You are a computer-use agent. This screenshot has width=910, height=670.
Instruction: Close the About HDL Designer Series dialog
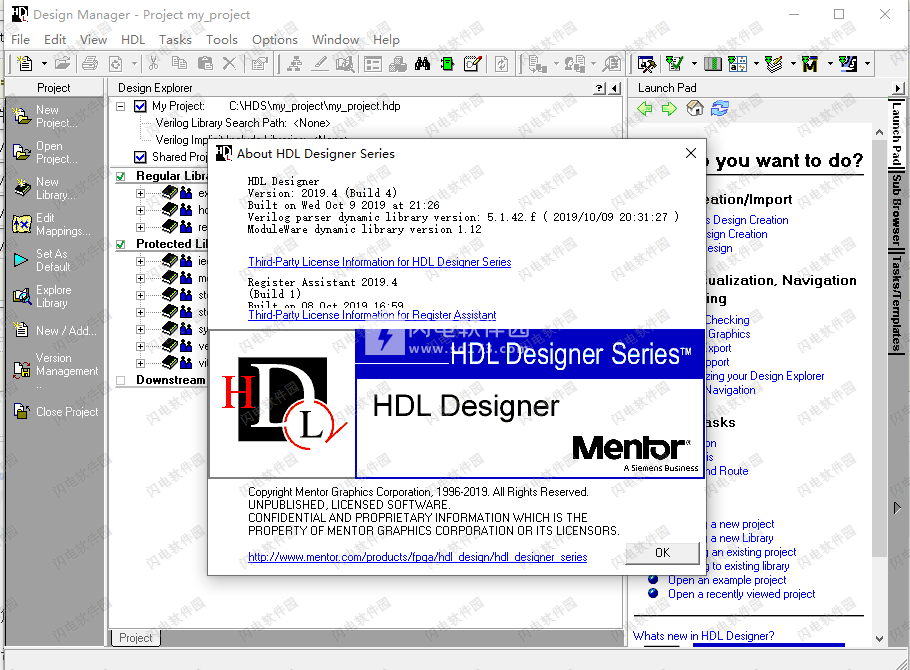pyautogui.click(x=691, y=153)
